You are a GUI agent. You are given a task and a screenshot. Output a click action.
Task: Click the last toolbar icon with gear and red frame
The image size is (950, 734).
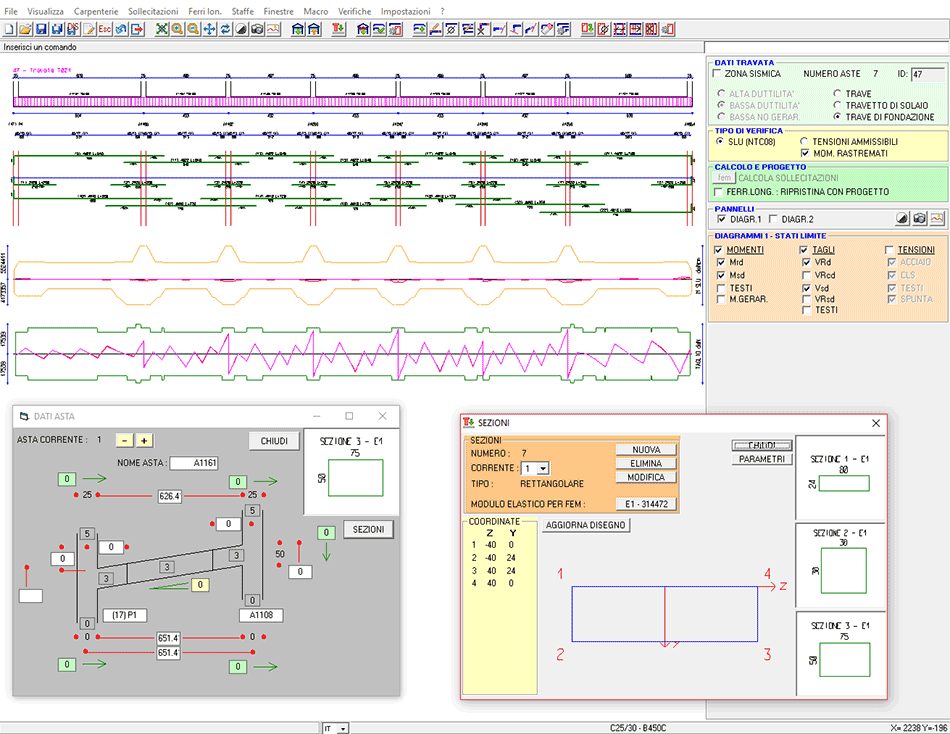(668, 29)
